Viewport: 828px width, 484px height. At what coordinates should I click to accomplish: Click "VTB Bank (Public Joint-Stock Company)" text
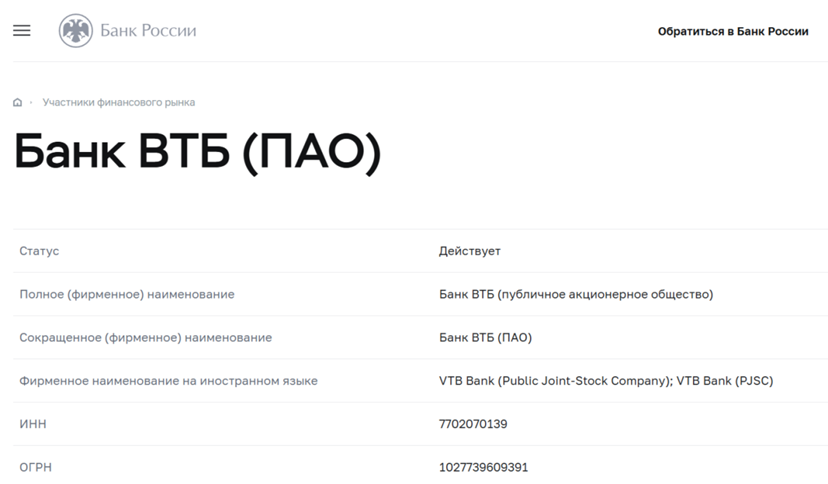(554, 381)
